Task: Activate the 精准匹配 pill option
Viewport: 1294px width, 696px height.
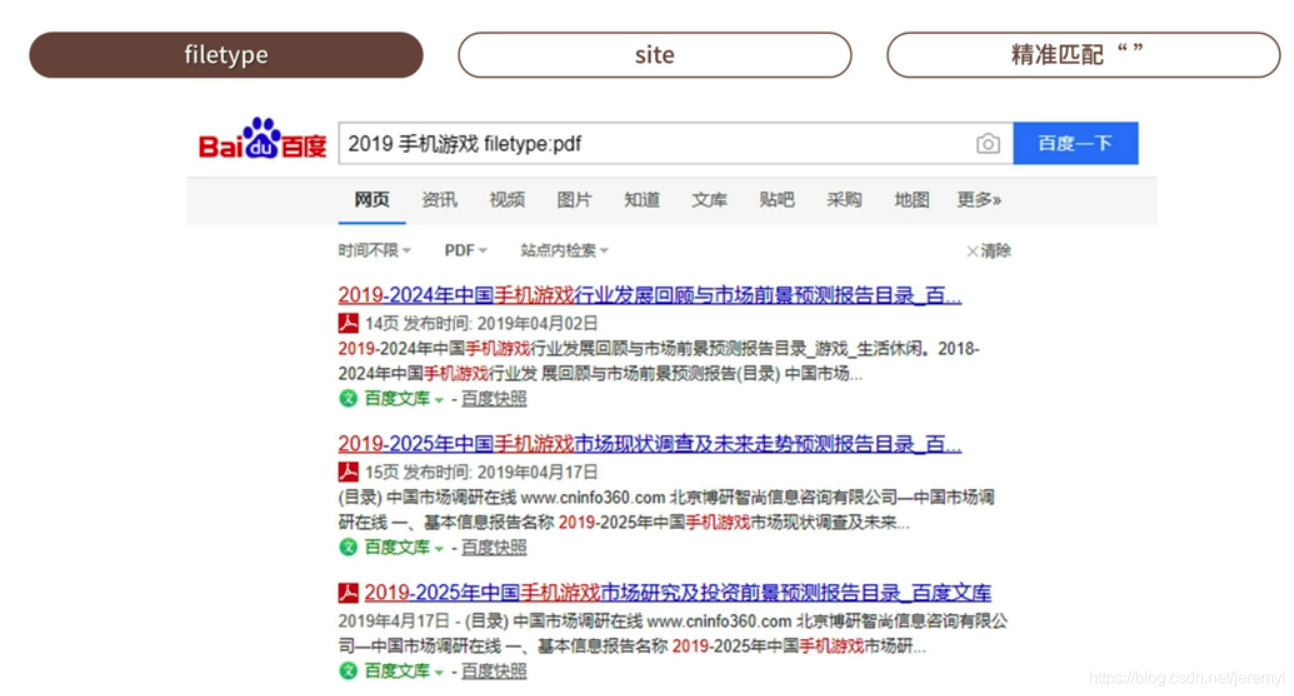Action: tap(1082, 55)
